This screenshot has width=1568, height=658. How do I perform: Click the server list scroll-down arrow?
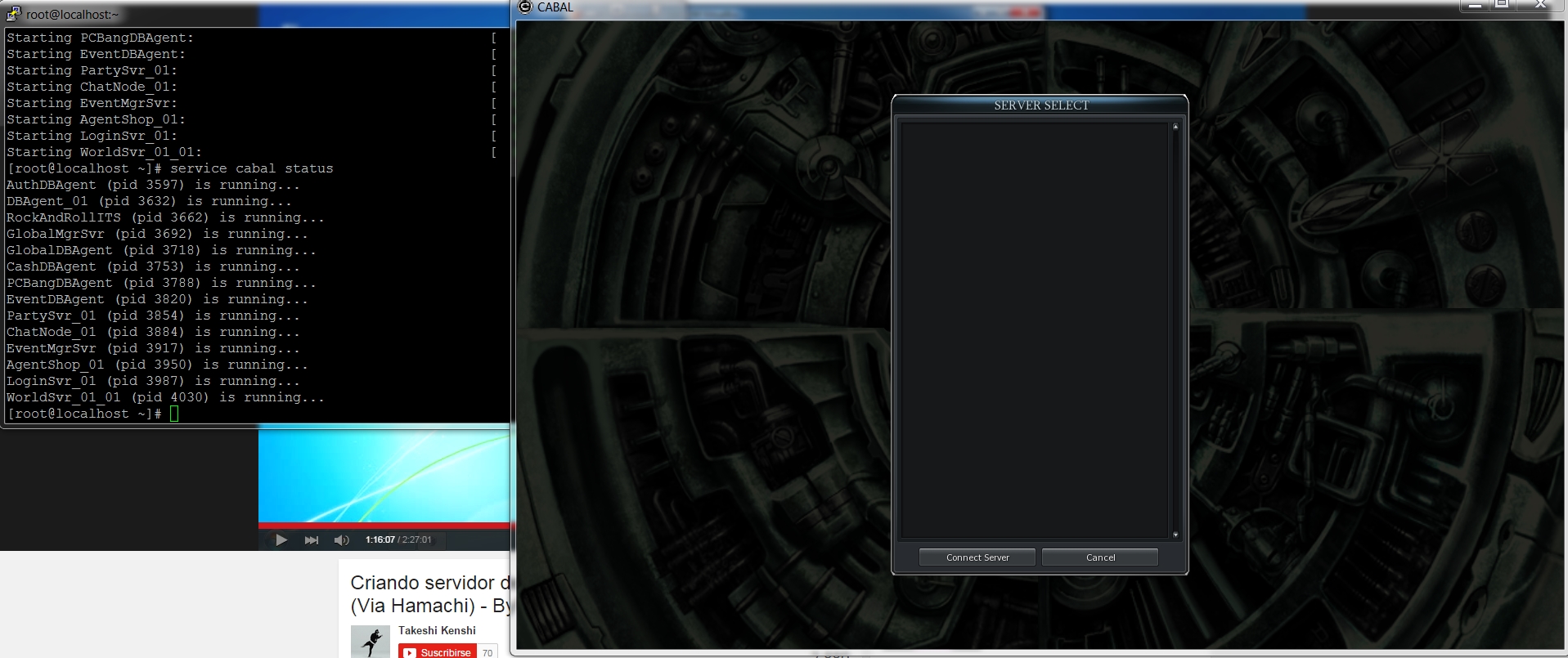click(x=1175, y=535)
